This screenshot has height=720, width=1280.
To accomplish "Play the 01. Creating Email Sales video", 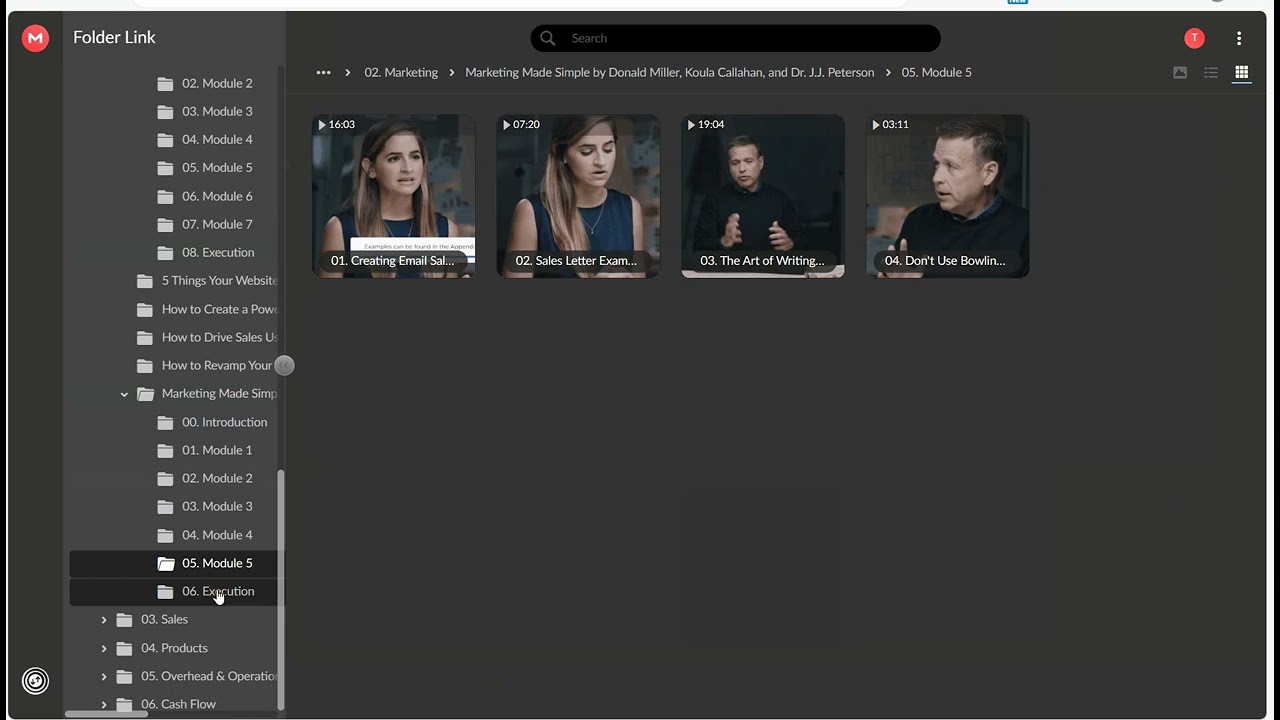I will pos(394,196).
